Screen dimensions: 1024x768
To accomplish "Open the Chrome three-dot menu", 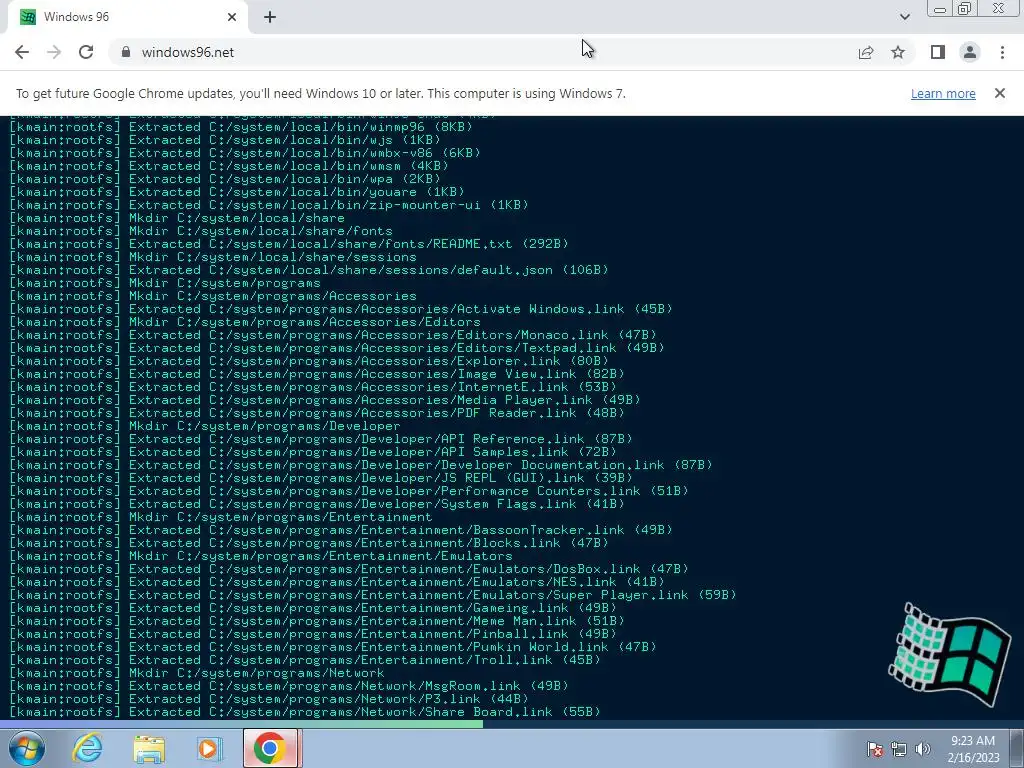I will (x=1002, y=52).
